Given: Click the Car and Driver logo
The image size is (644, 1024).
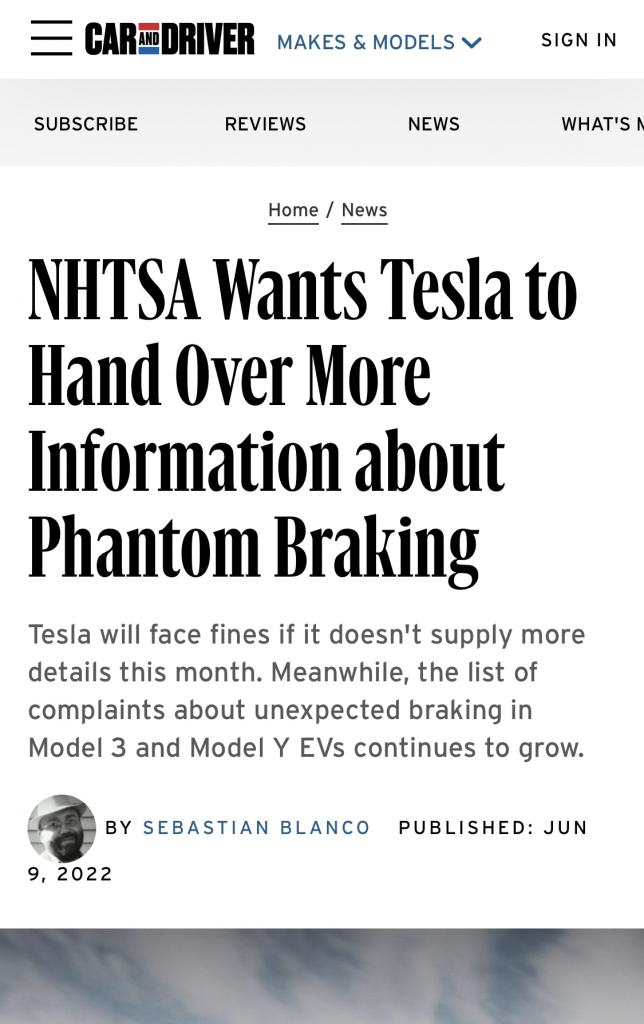Looking at the screenshot, I should (x=170, y=39).
